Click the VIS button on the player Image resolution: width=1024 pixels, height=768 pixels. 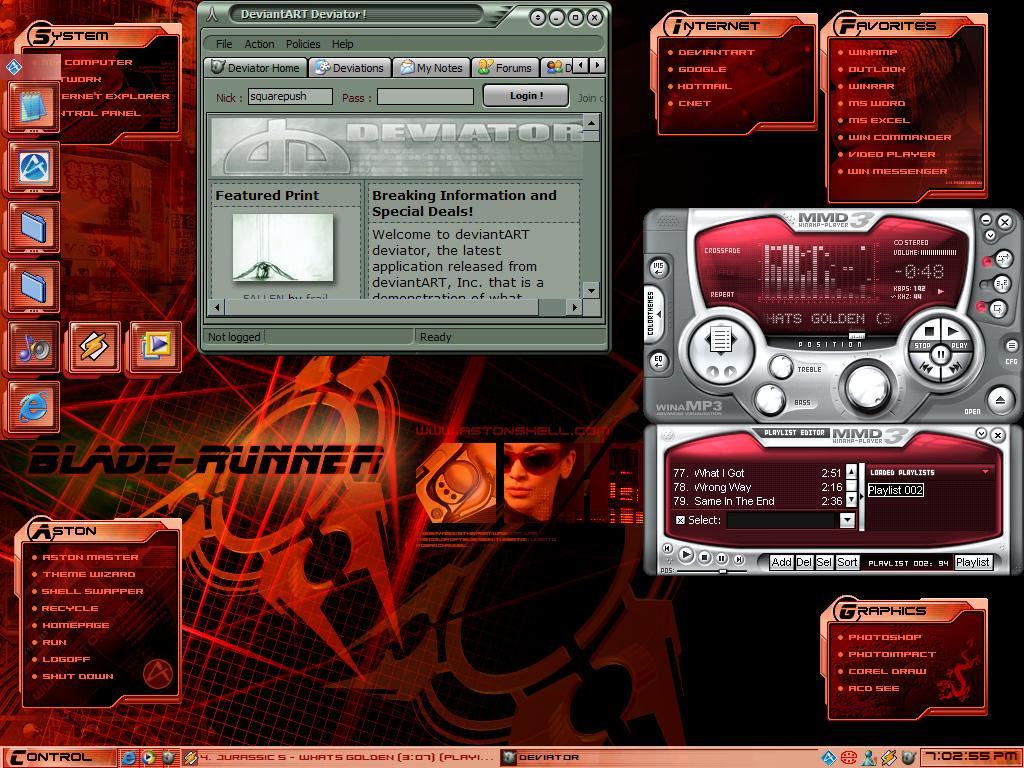pyautogui.click(x=659, y=268)
